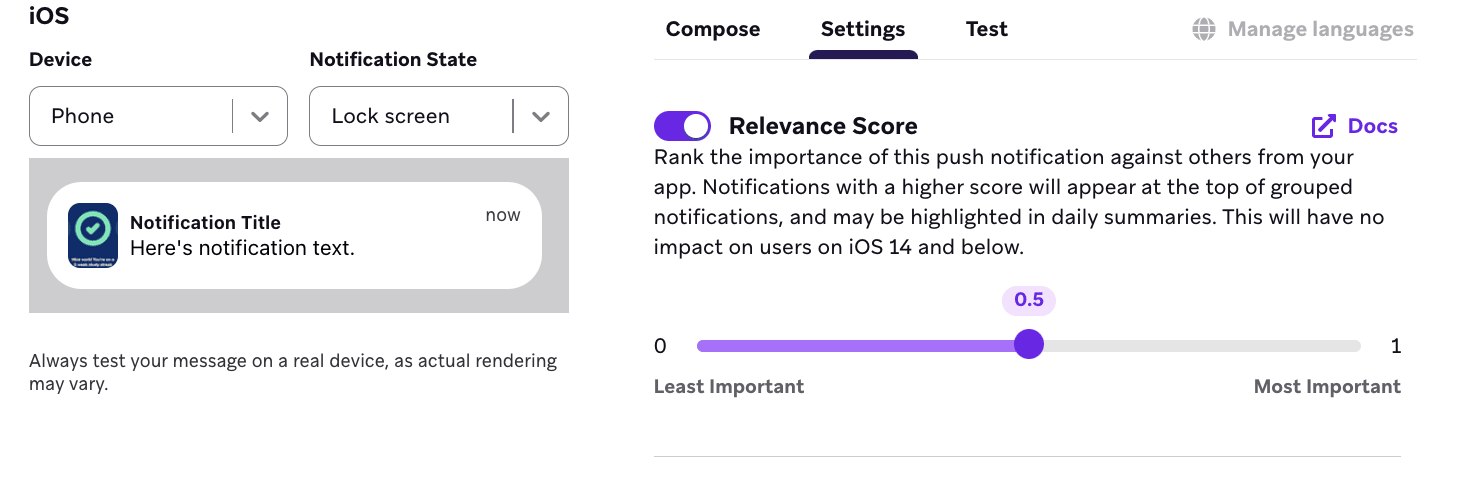1466x496 pixels.
Task: Click the Notification Title preview text
Action: (205, 223)
